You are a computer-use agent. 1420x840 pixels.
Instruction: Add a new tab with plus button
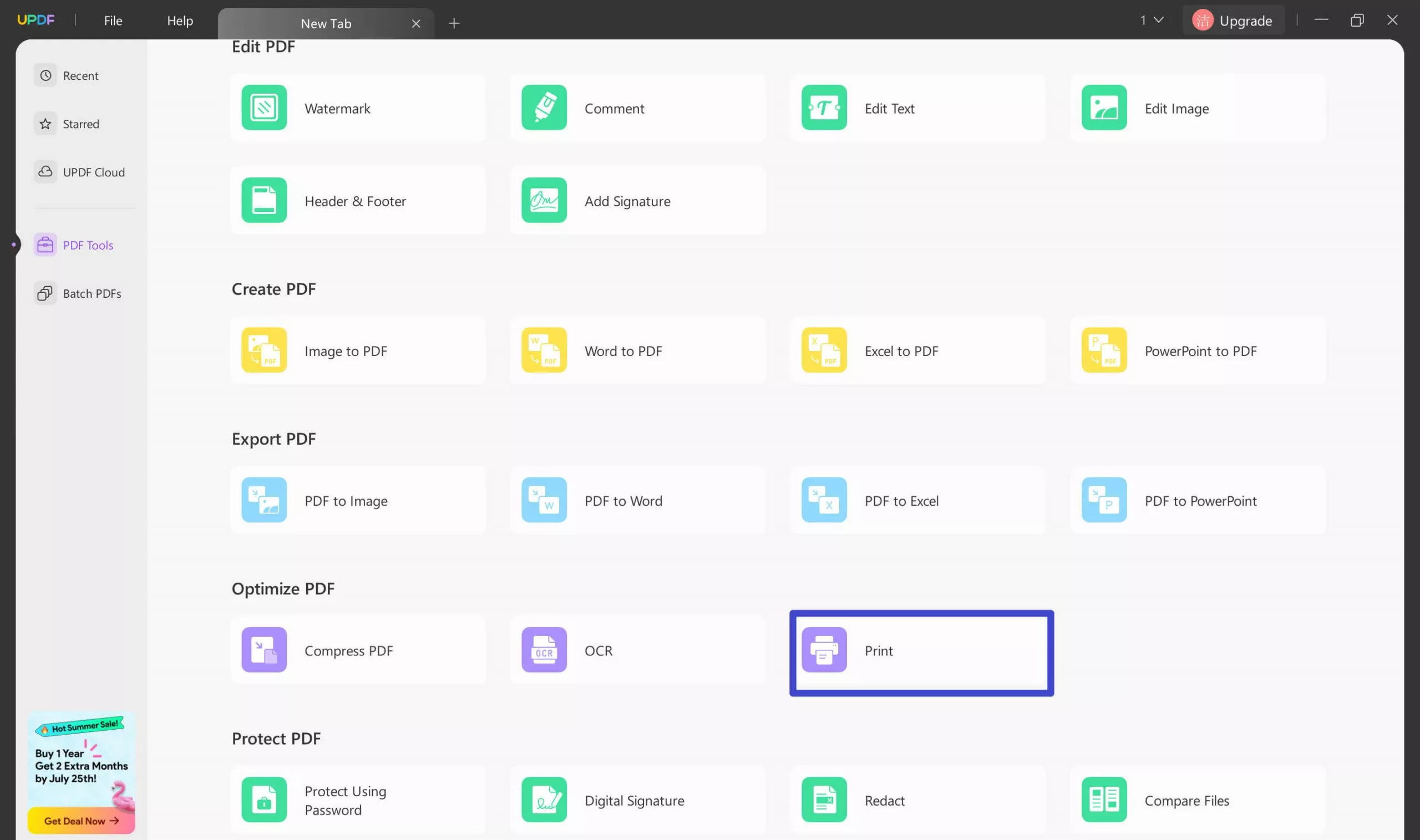(x=454, y=23)
